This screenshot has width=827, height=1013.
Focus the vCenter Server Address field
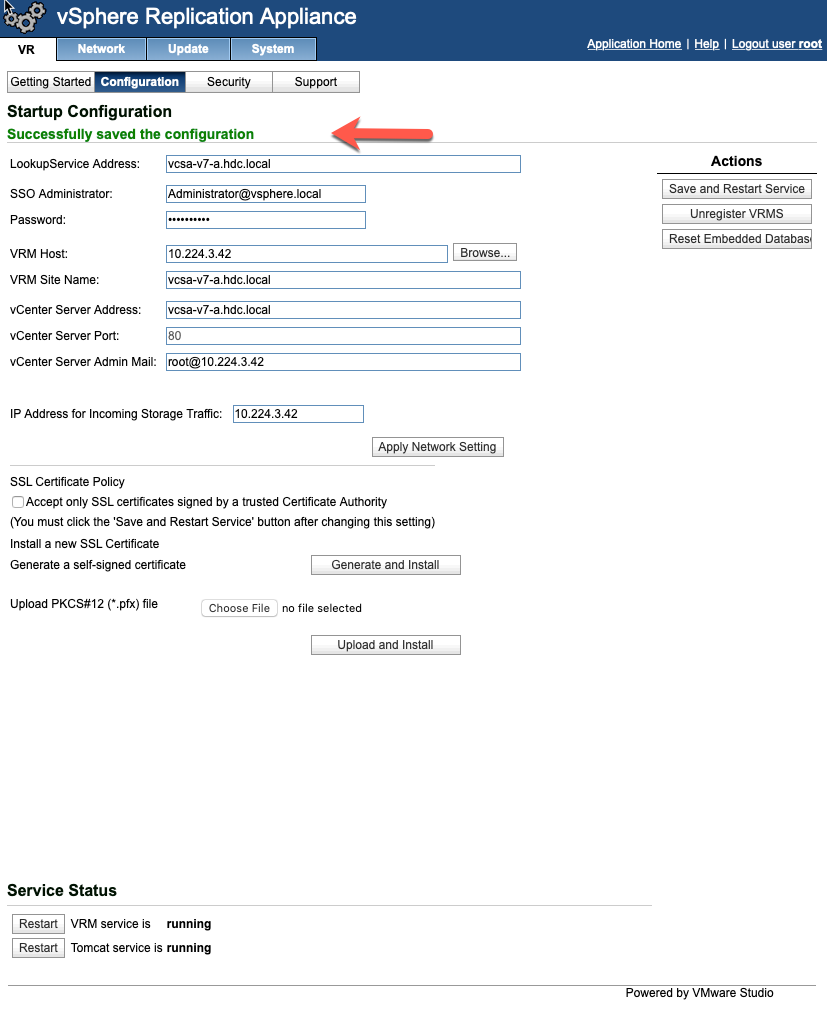(x=343, y=310)
